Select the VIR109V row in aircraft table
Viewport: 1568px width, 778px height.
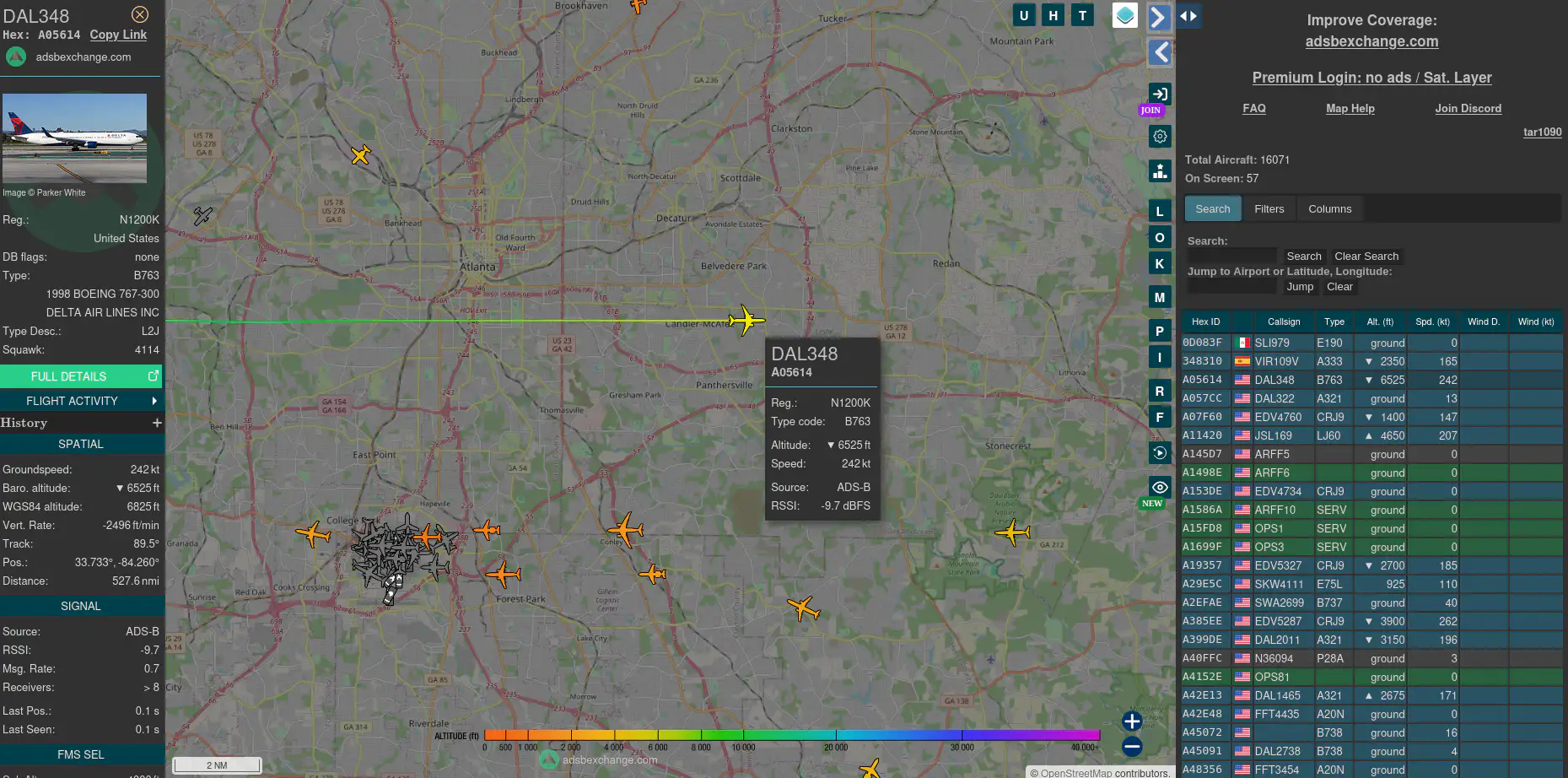point(1371,361)
